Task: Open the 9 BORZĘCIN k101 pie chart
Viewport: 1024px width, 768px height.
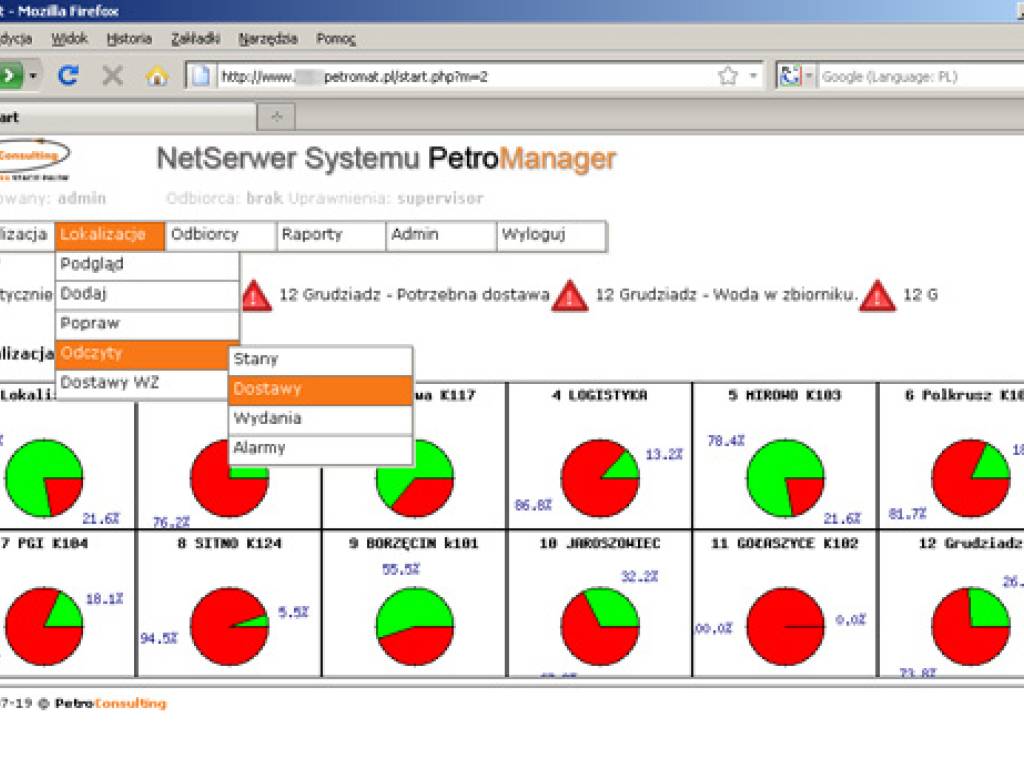Action: coord(415,627)
